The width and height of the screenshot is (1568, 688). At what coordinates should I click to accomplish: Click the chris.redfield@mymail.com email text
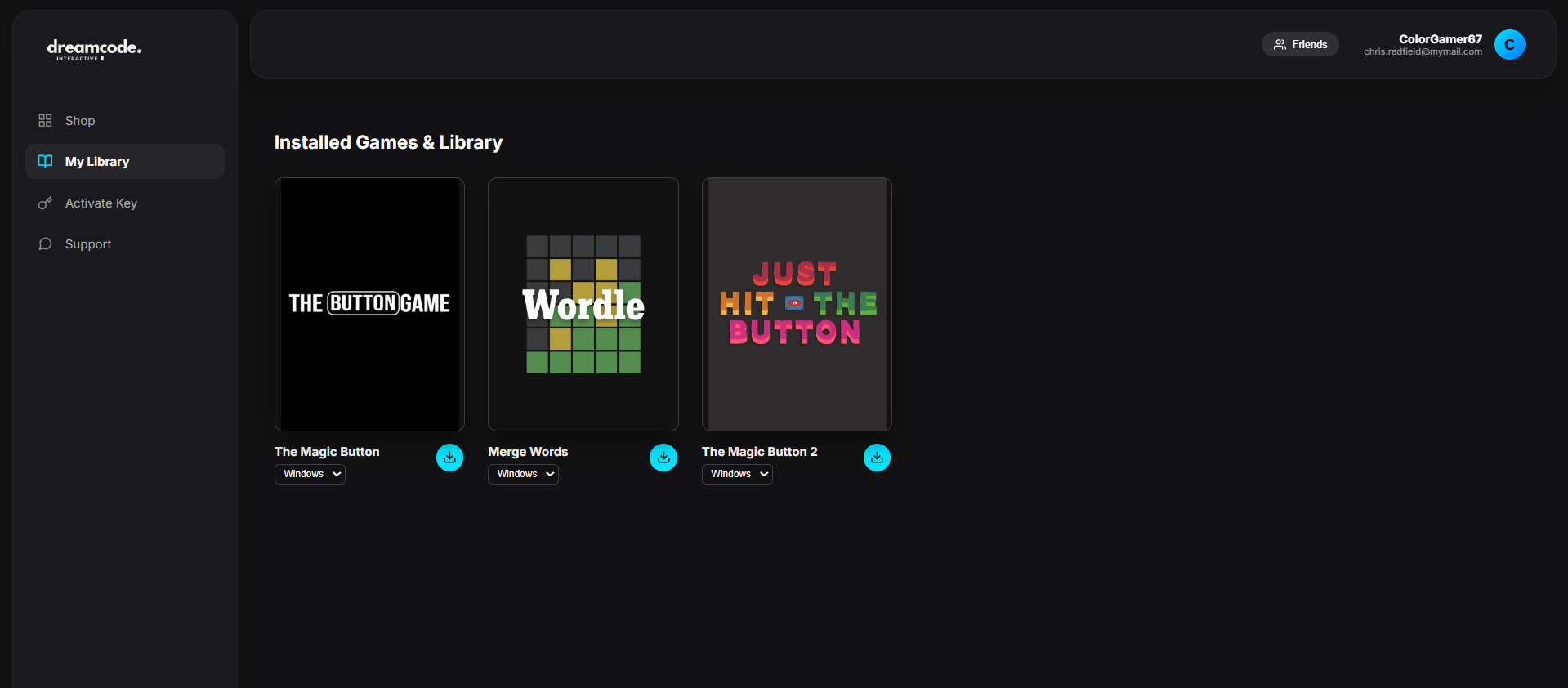tap(1423, 51)
